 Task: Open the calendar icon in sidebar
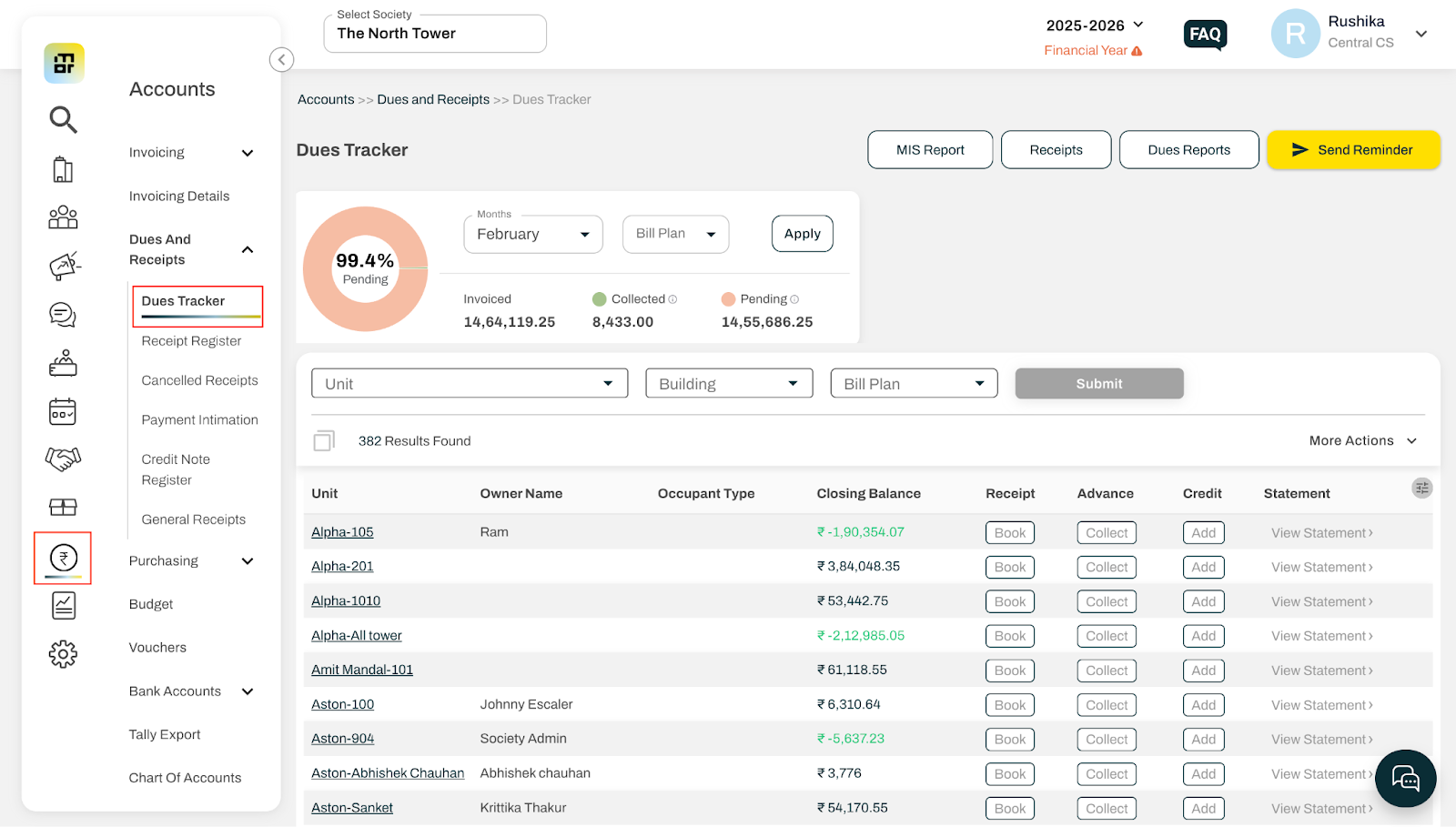63,411
